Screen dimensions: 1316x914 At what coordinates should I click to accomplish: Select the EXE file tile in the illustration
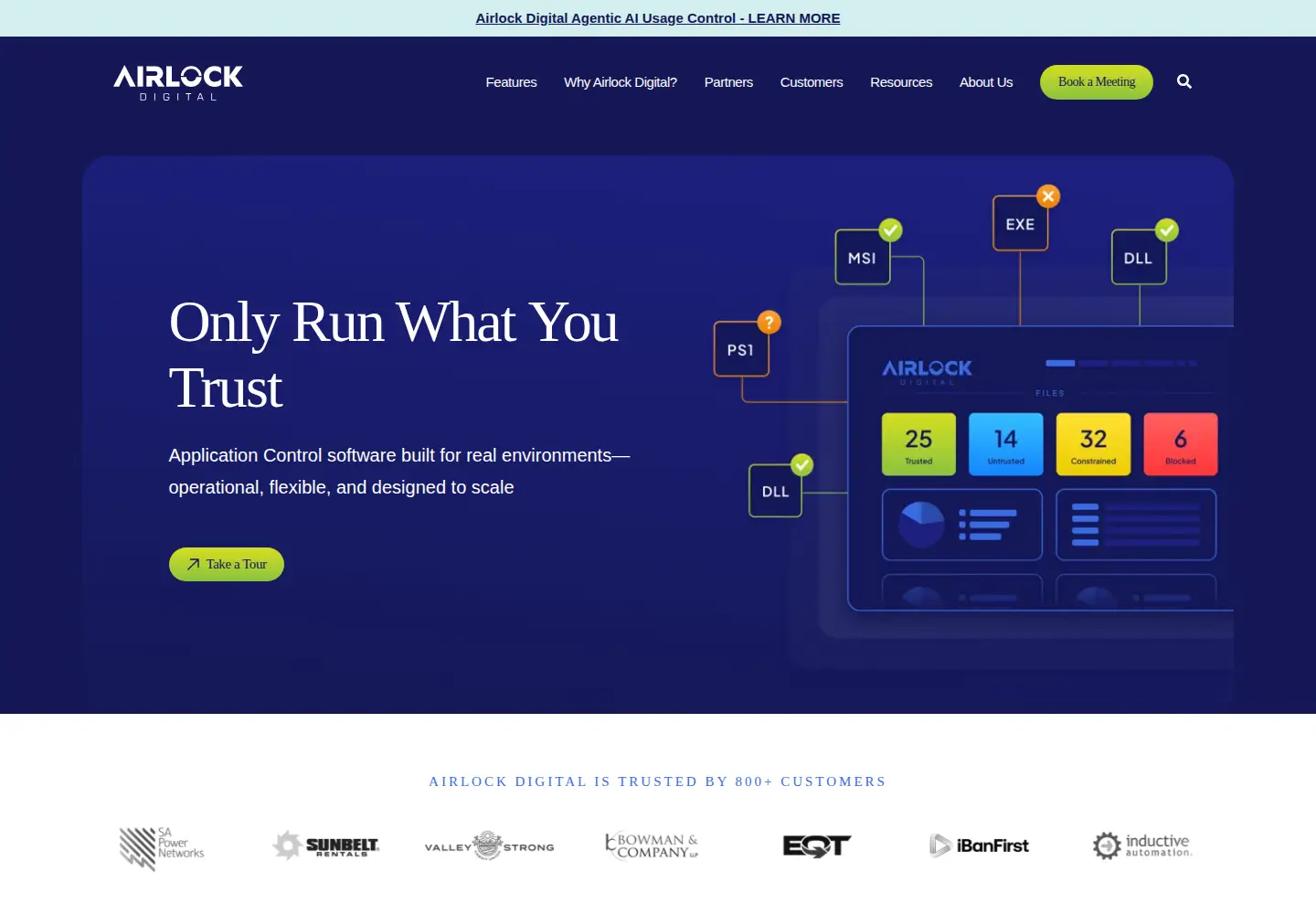coord(1020,224)
